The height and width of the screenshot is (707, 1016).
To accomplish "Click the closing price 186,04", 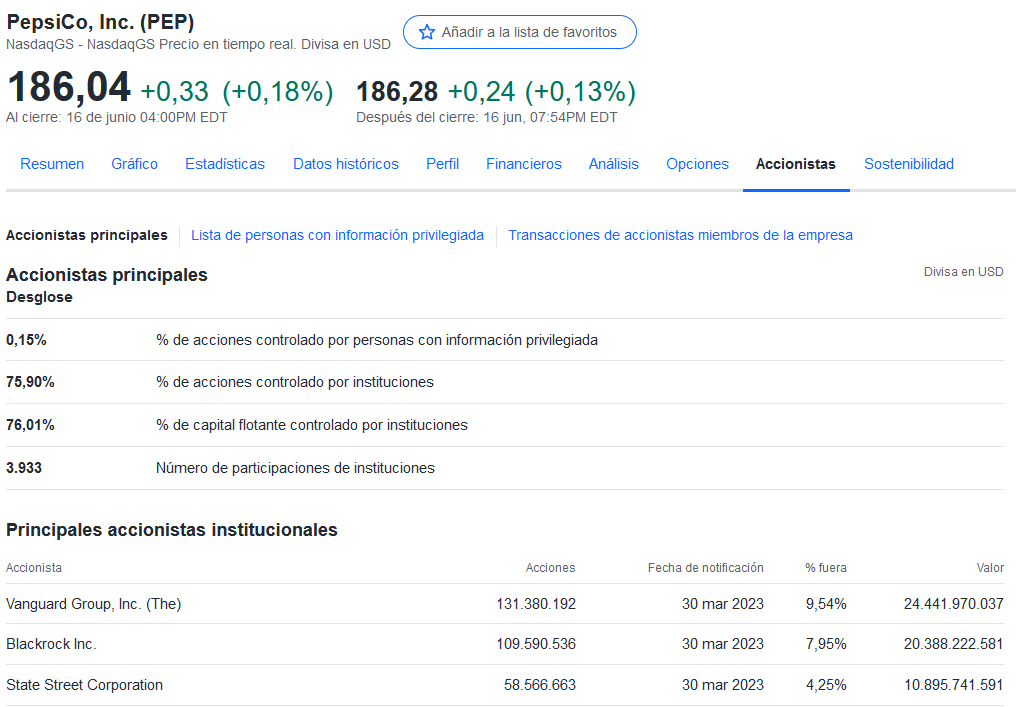I will (69, 87).
